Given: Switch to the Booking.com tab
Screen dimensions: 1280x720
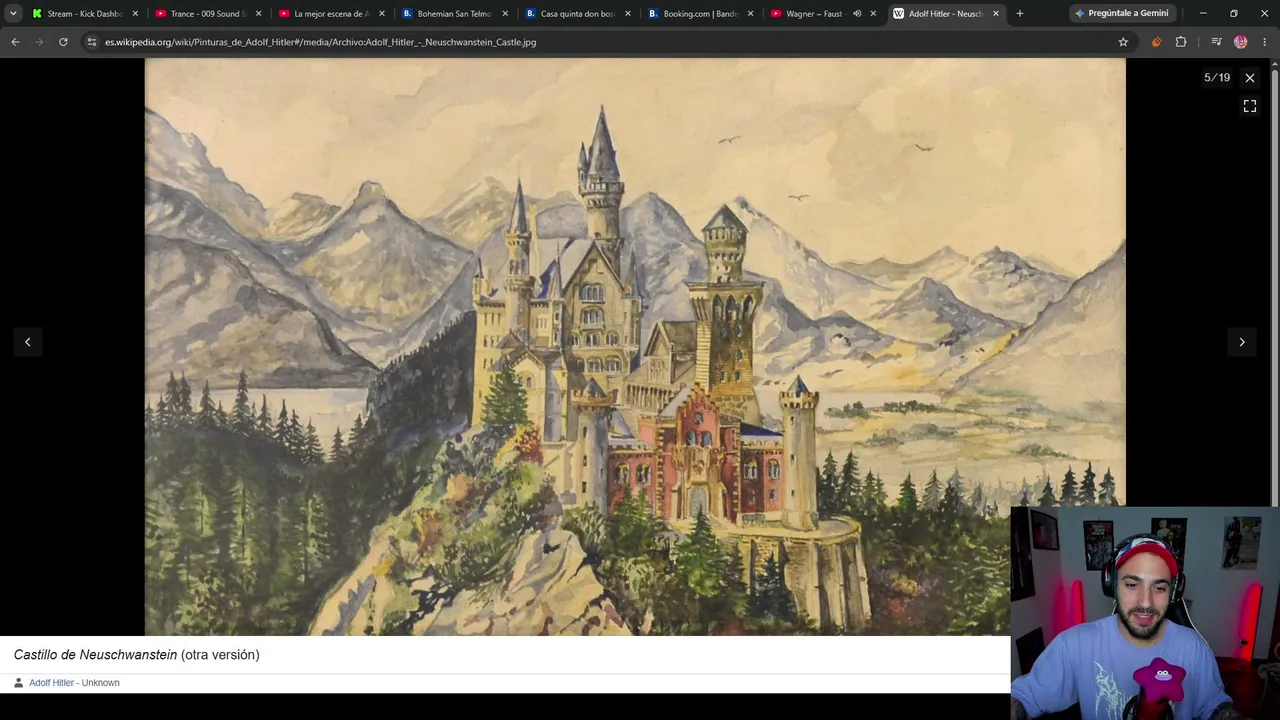Looking at the screenshot, I should (x=700, y=13).
